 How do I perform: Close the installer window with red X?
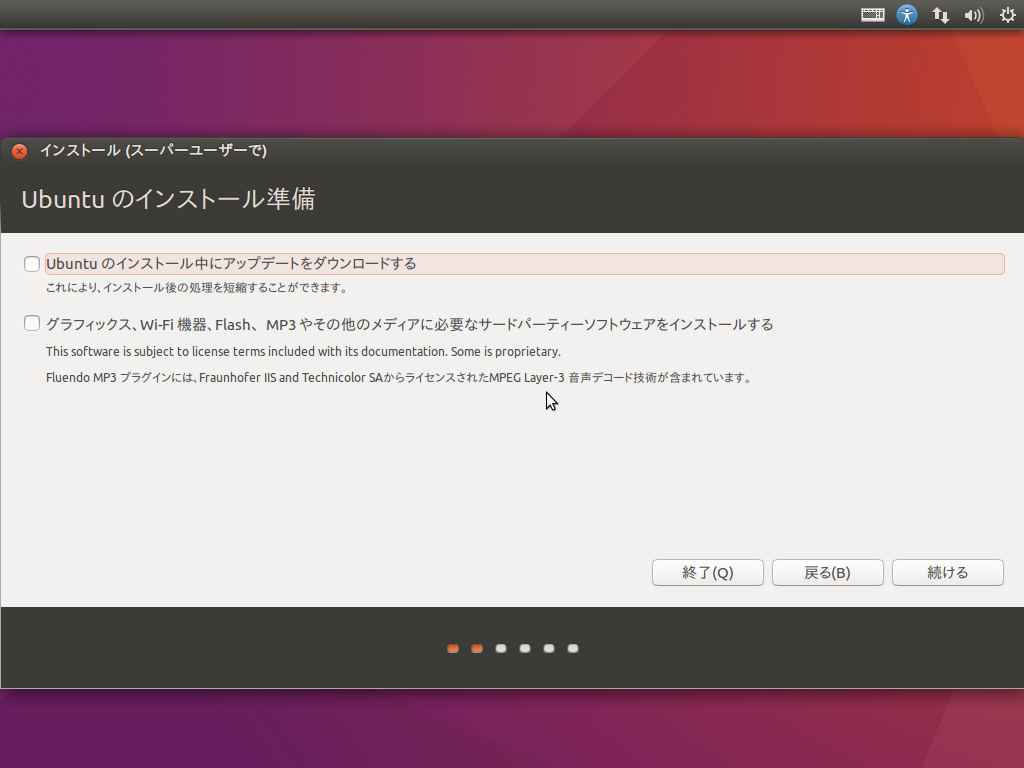(20, 152)
